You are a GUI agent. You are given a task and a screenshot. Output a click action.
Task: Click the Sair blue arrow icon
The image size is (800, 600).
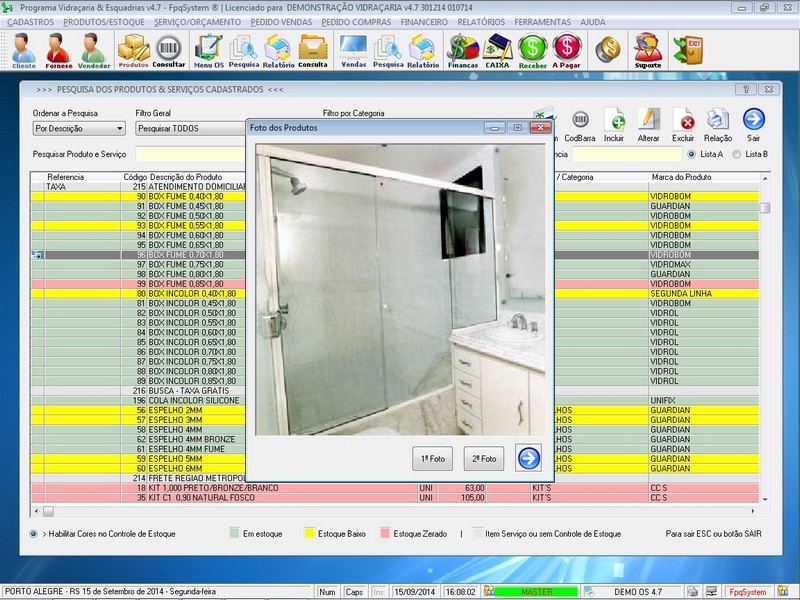tap(754, 125)
